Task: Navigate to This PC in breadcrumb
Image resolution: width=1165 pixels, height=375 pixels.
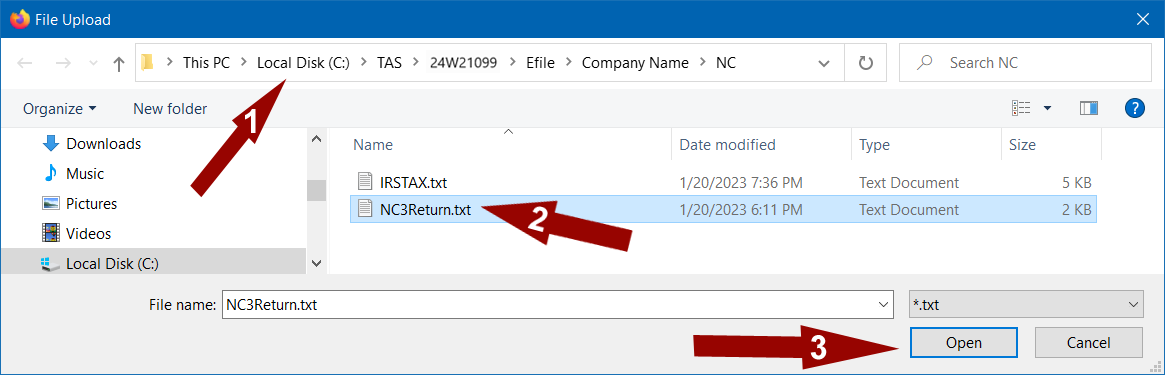Action: [x=206, y=63]
